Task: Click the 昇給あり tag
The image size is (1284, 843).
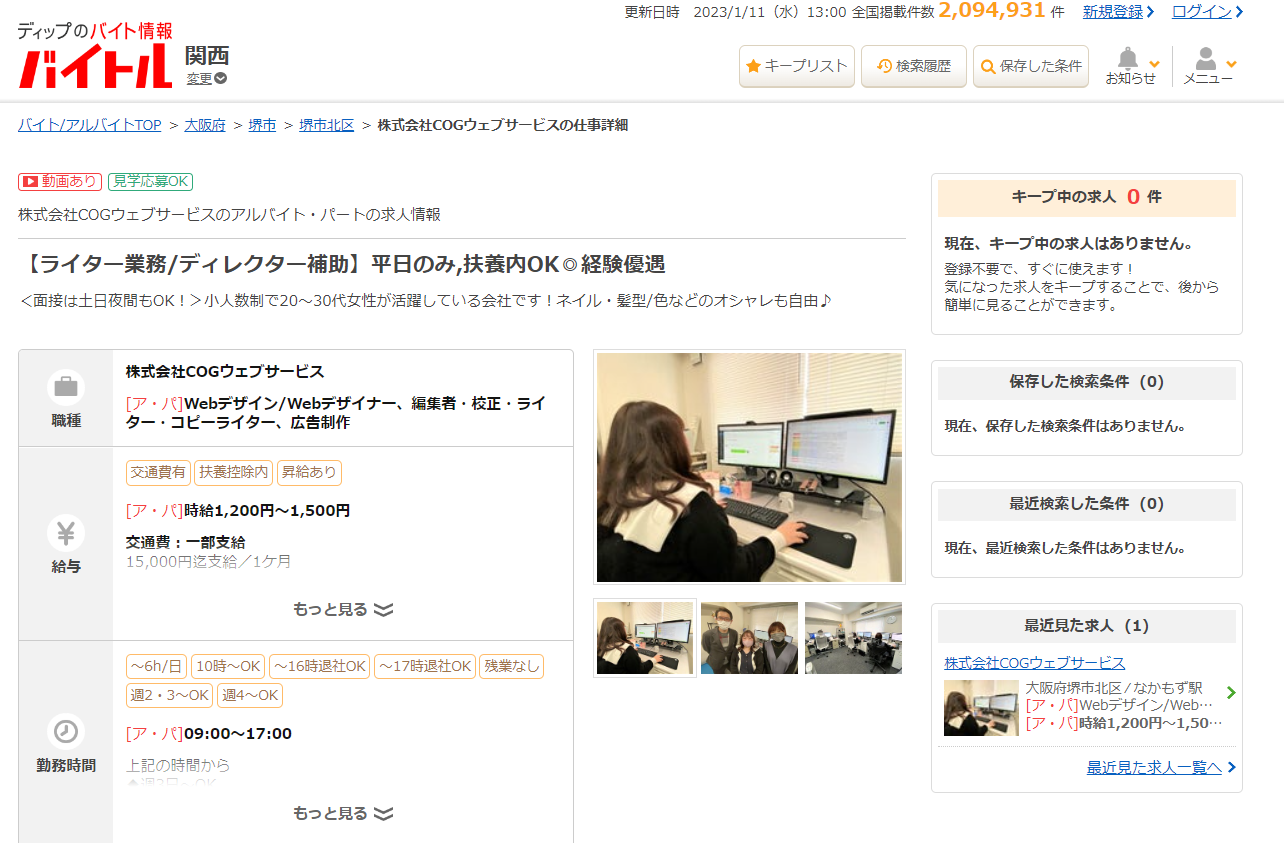Action: coord(309,472)
